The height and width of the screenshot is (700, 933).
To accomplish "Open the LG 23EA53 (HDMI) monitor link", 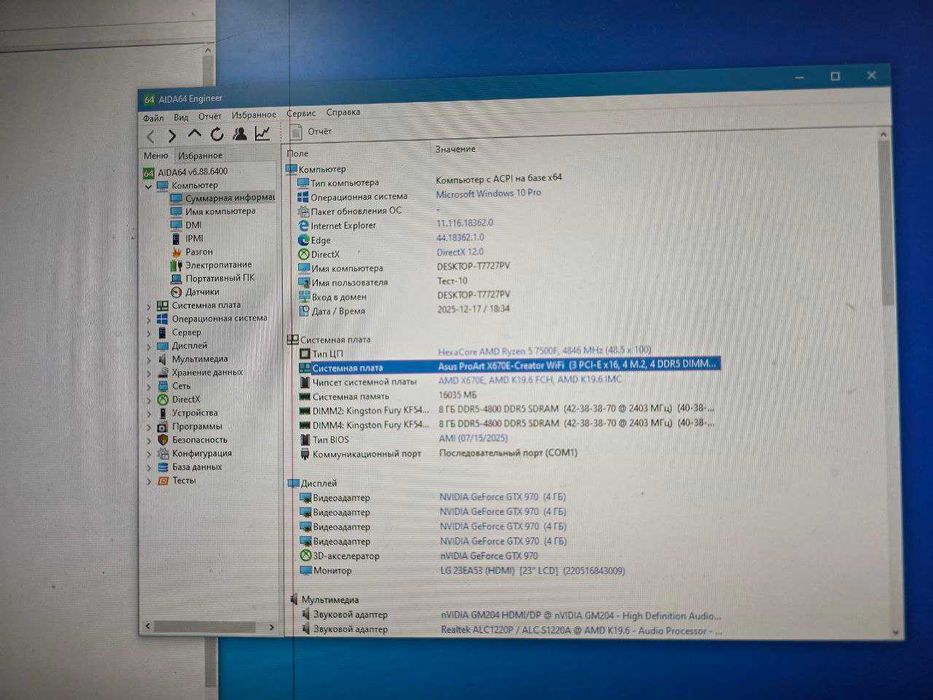I will (x=532, y=571).
